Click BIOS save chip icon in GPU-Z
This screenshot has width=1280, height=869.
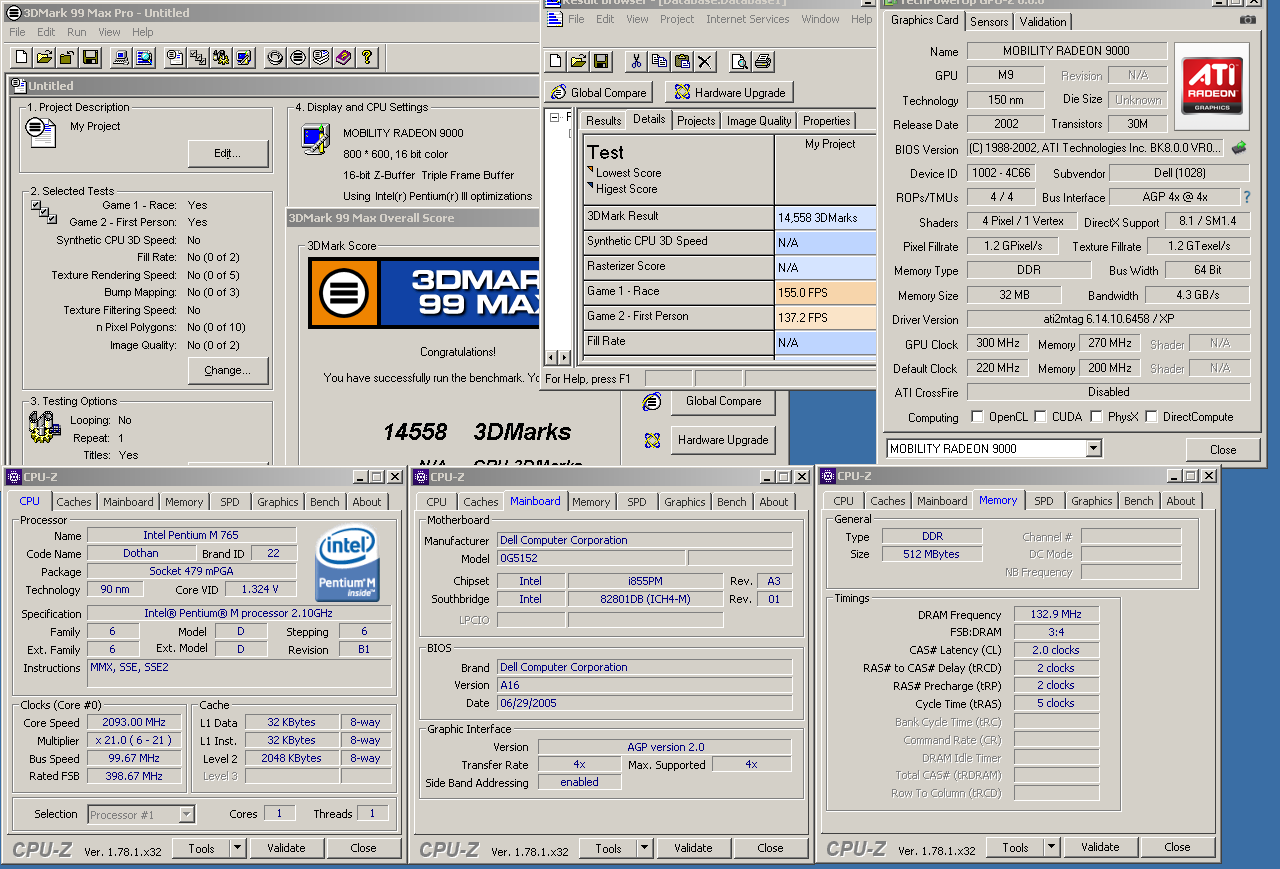click(x=1239, y=148)
